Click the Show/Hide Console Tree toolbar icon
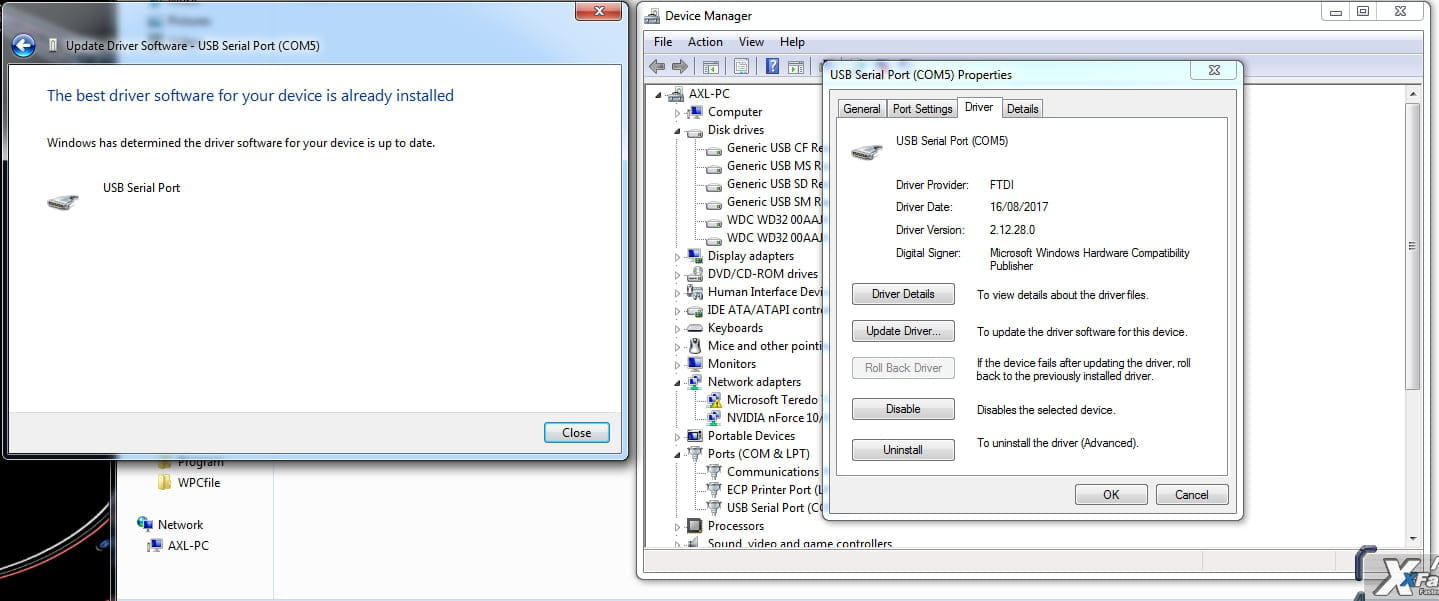Viewport: 1439px width, 601px height. point(710,66)
